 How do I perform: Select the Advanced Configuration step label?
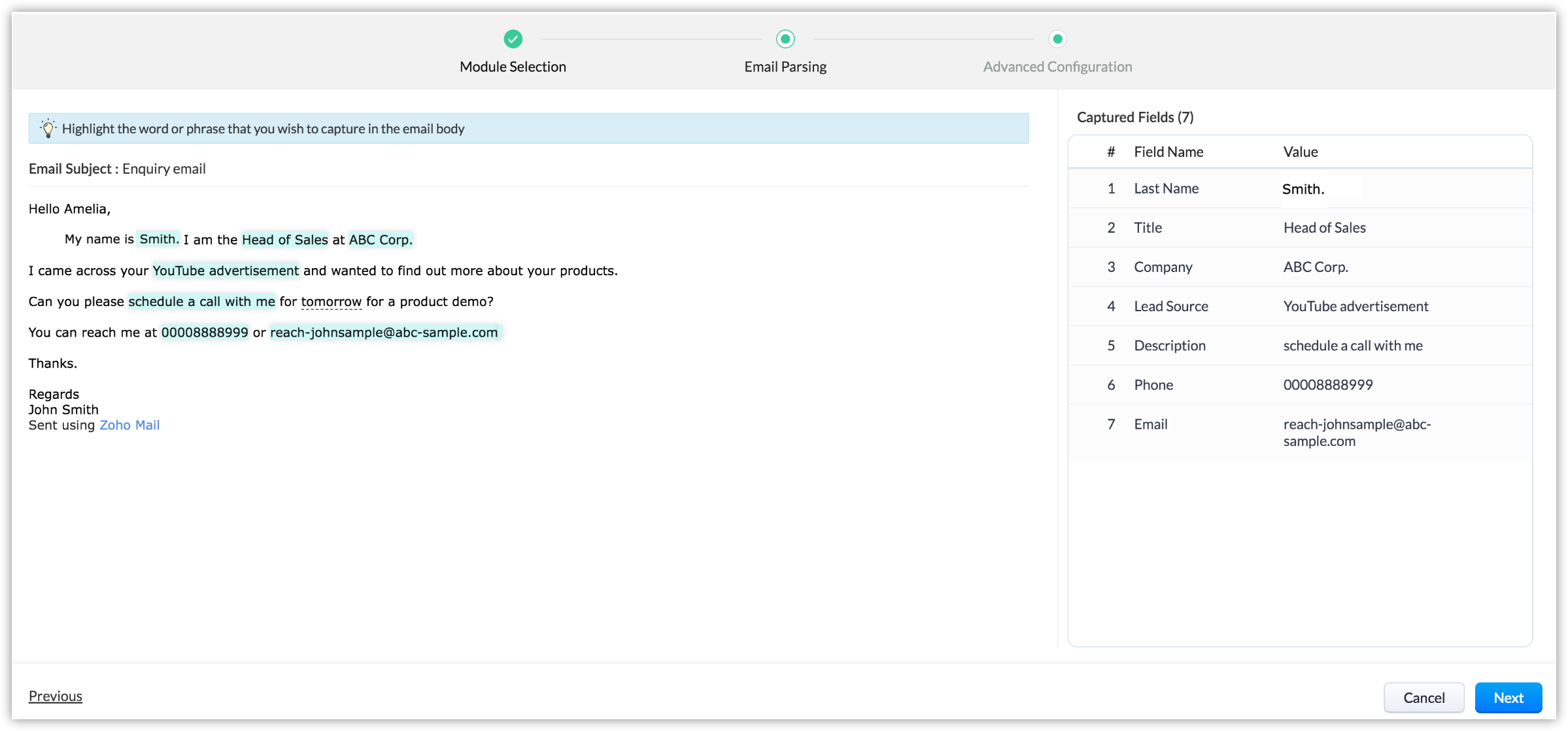coord(1057,67)
